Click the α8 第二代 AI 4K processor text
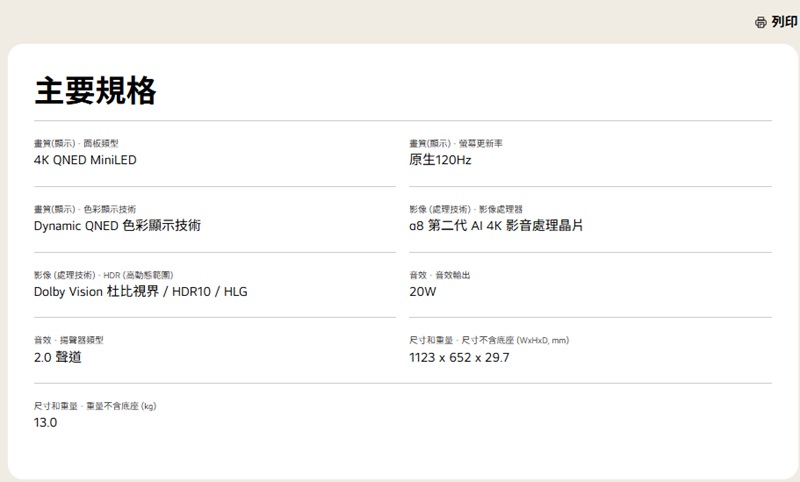 click(x=496, y=226)
